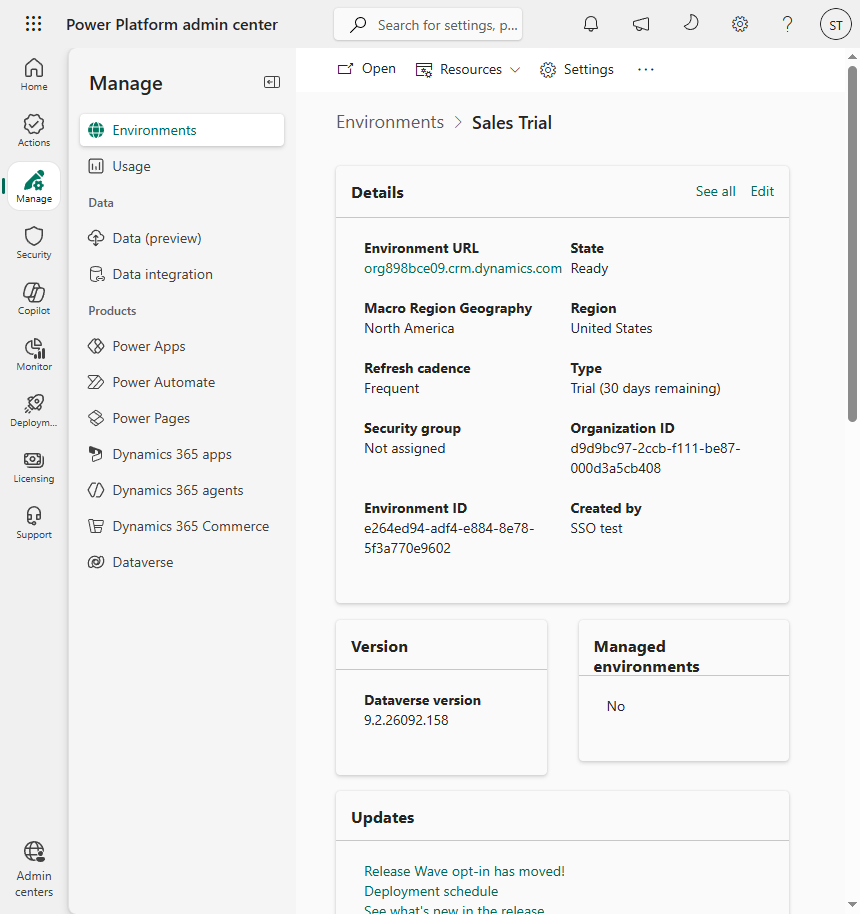Open Usage in Manage menu
The width and height of the screenshot is (860, 914).
(x=182, y=166)
